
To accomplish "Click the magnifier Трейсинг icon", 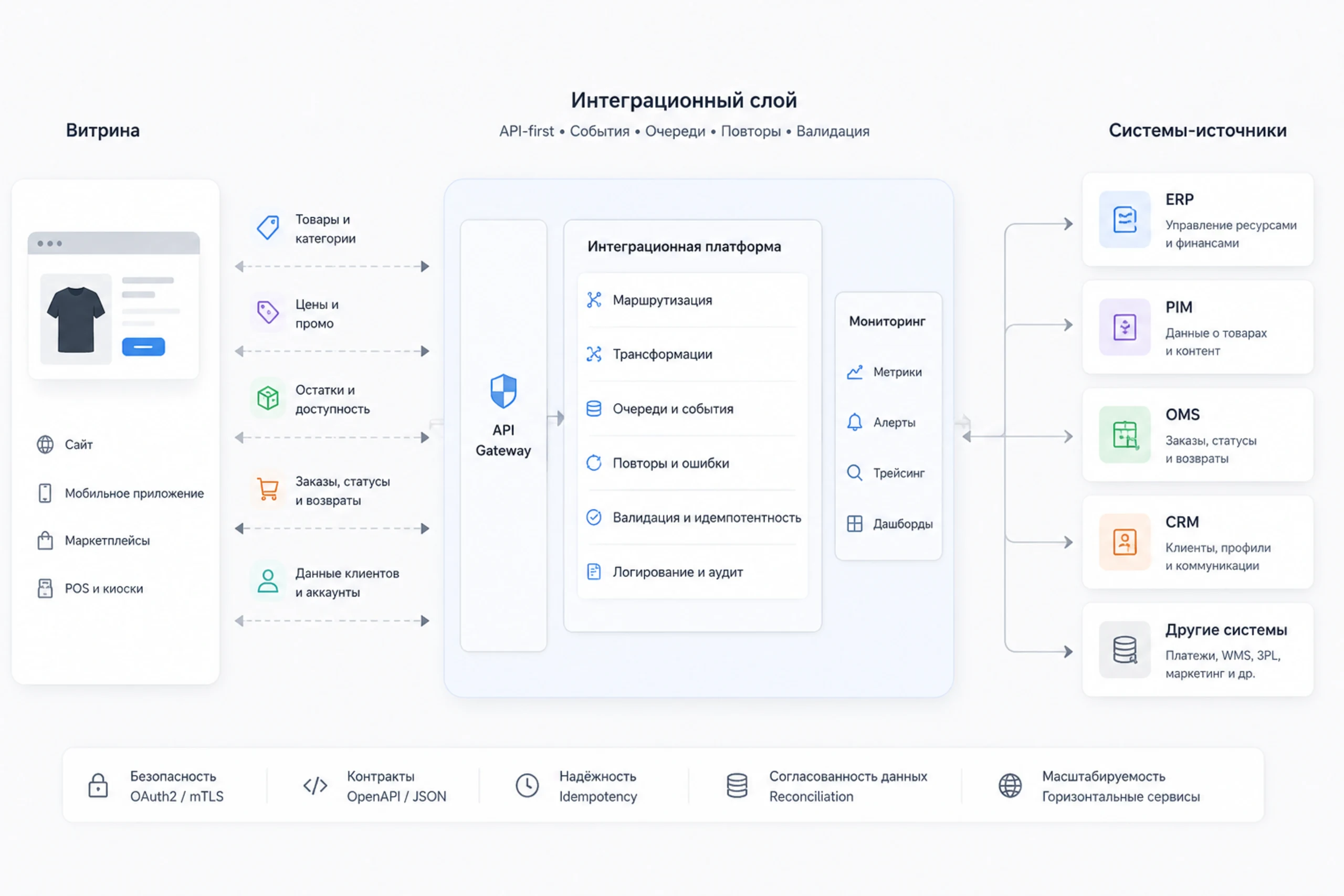I will click(x=854, y=472).
